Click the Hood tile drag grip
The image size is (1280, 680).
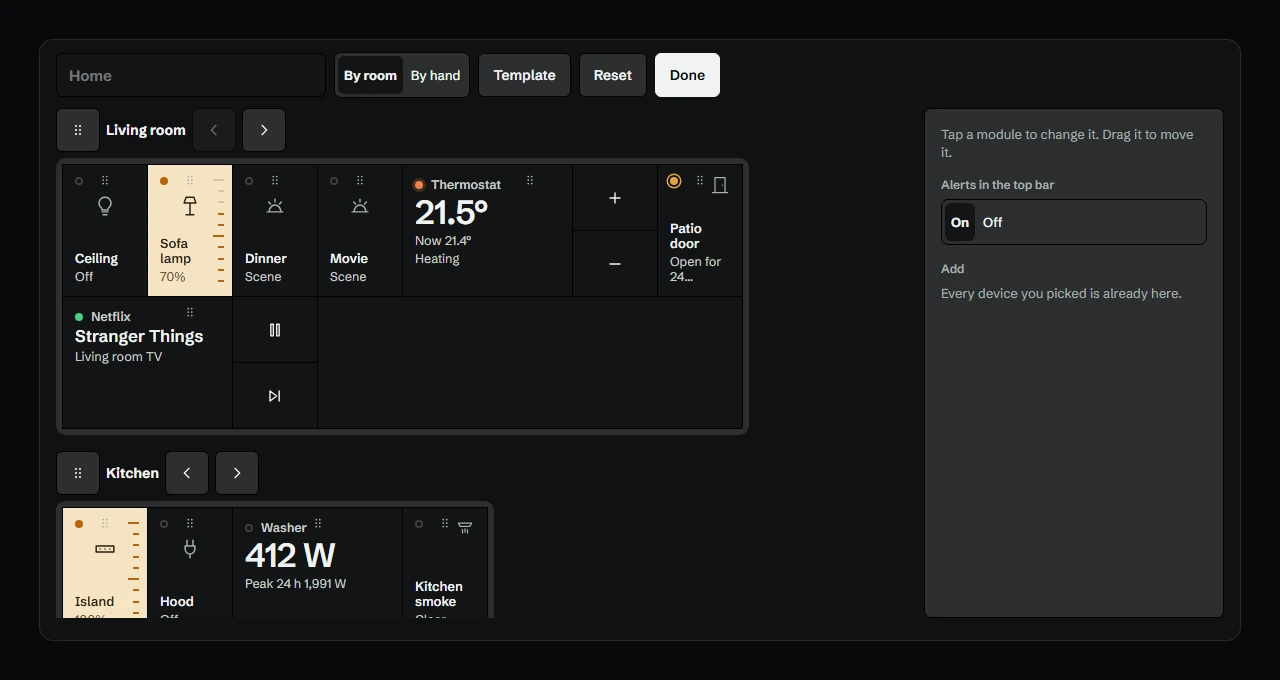tap(190, 524)
